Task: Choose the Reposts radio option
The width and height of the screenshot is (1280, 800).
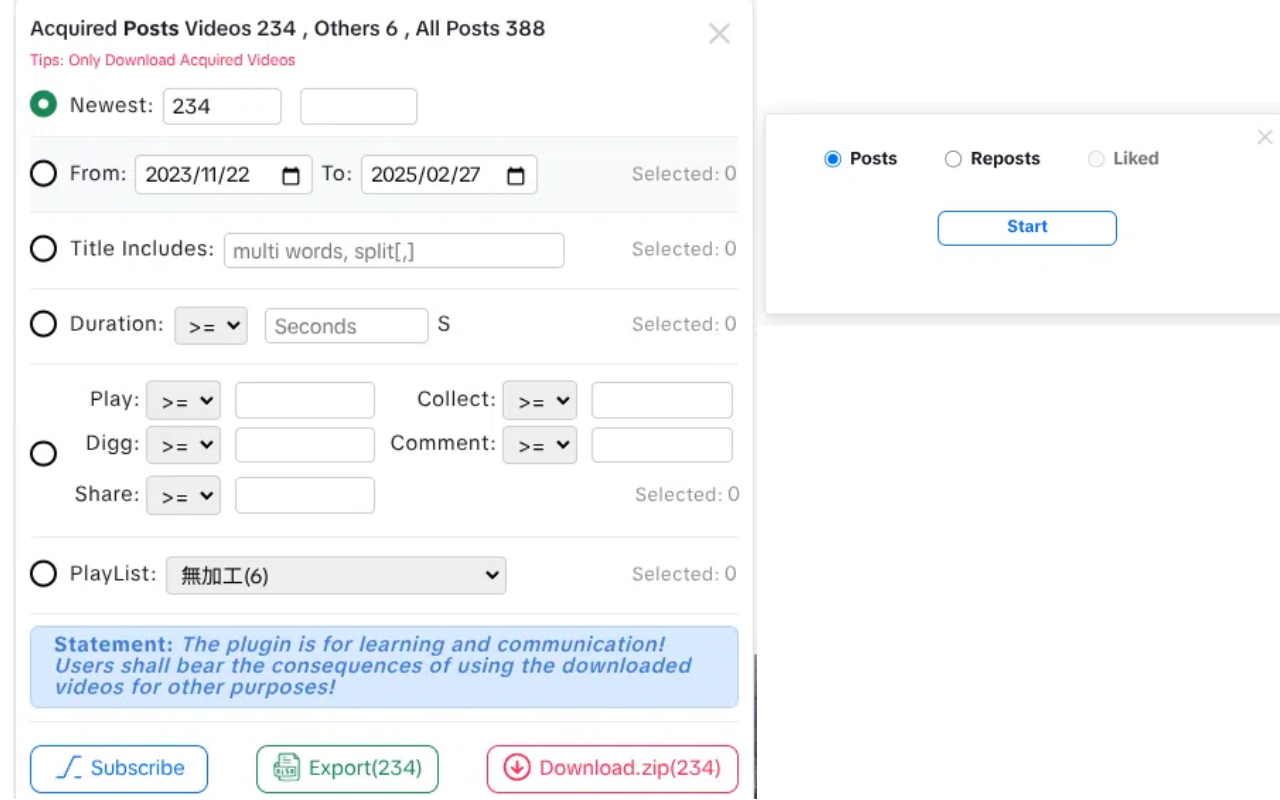Action: click(953, 159)
